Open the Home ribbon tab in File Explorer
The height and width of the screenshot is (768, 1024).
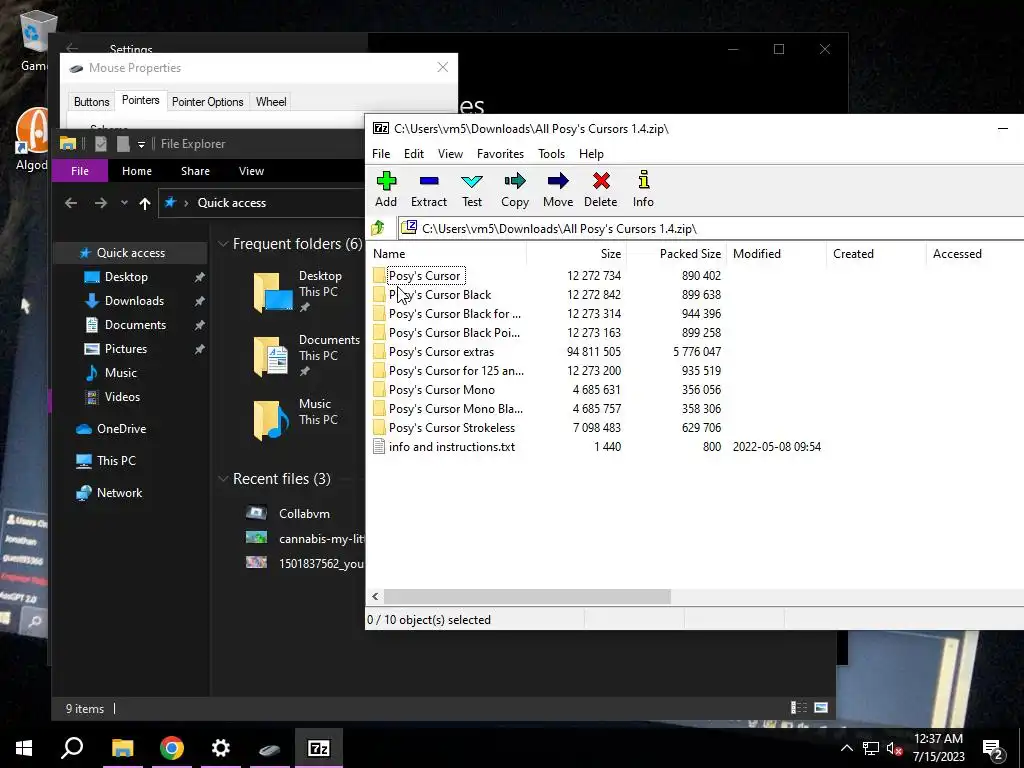[136, 171]
